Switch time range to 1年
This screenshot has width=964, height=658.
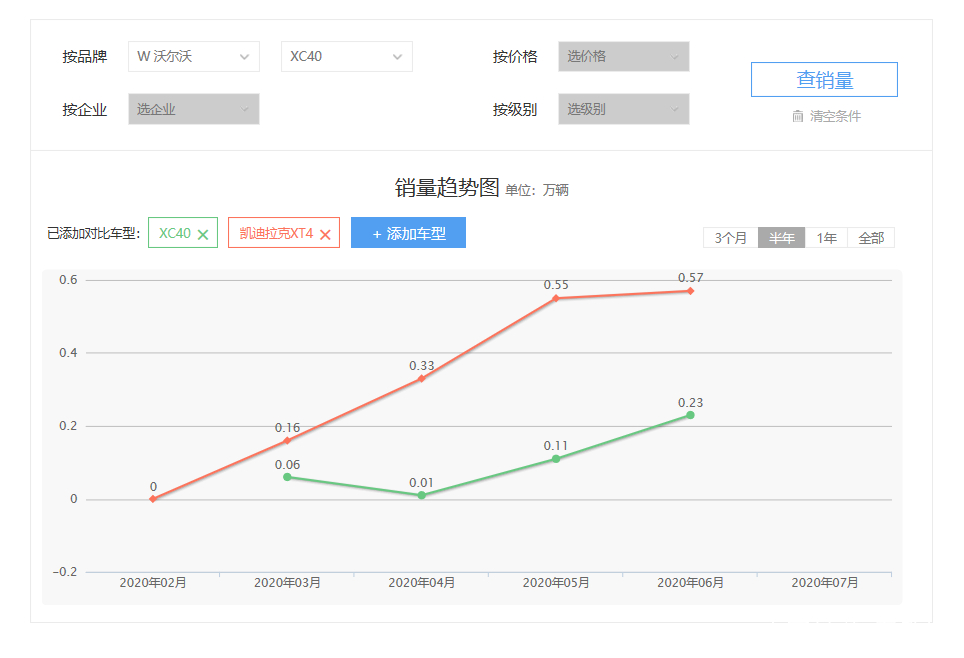[x=825, y=237]
